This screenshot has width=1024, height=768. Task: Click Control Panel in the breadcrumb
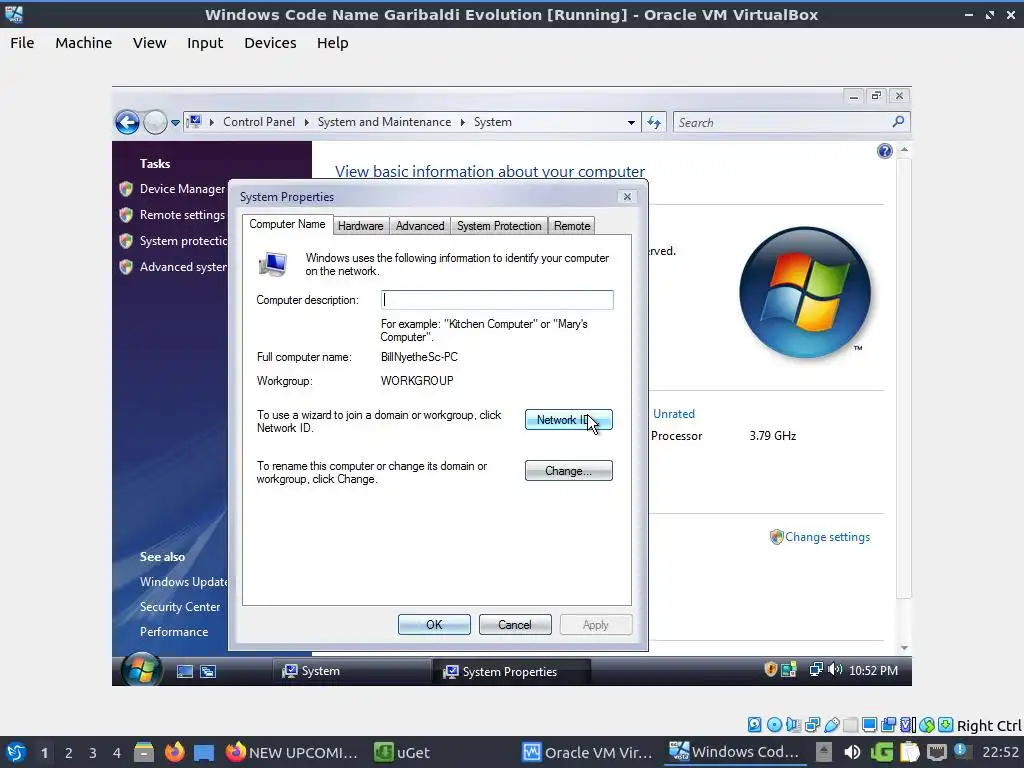pos(259,122)
